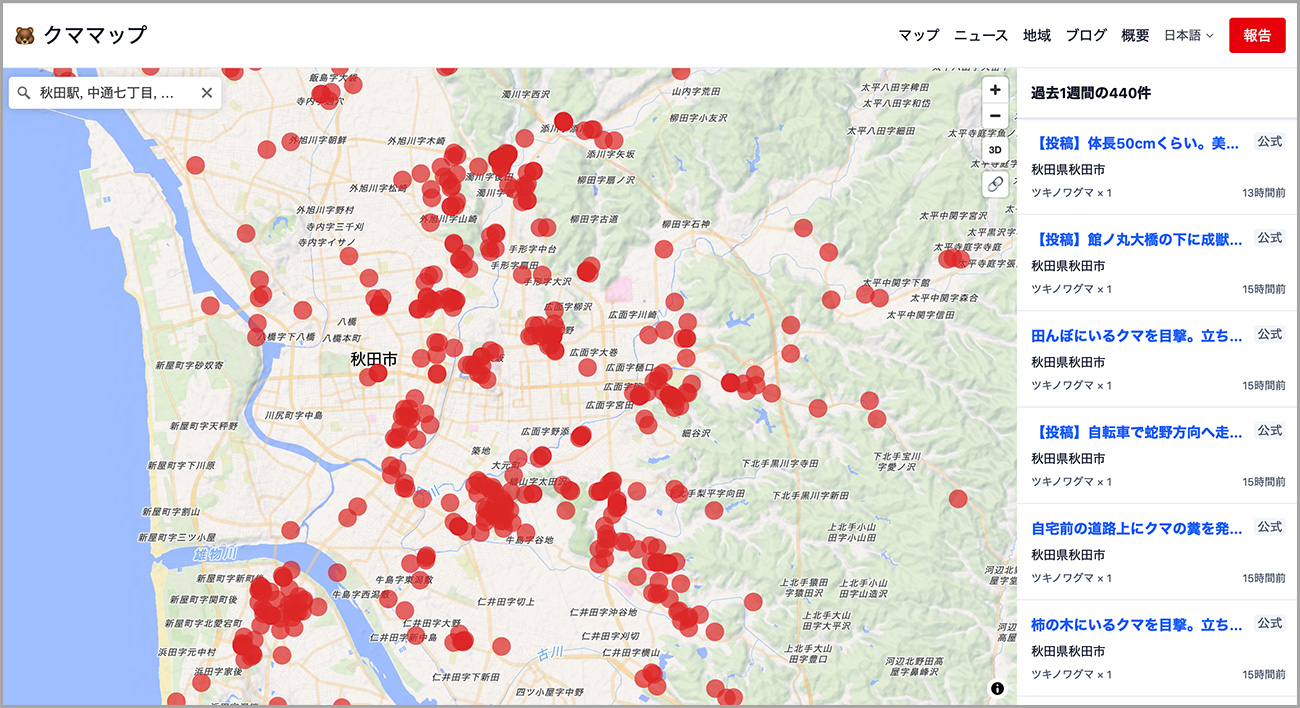Image resolution: width=1300 pixels, height=708 pixels.
Task: Click the search magnifier icon
Action: 24,93
